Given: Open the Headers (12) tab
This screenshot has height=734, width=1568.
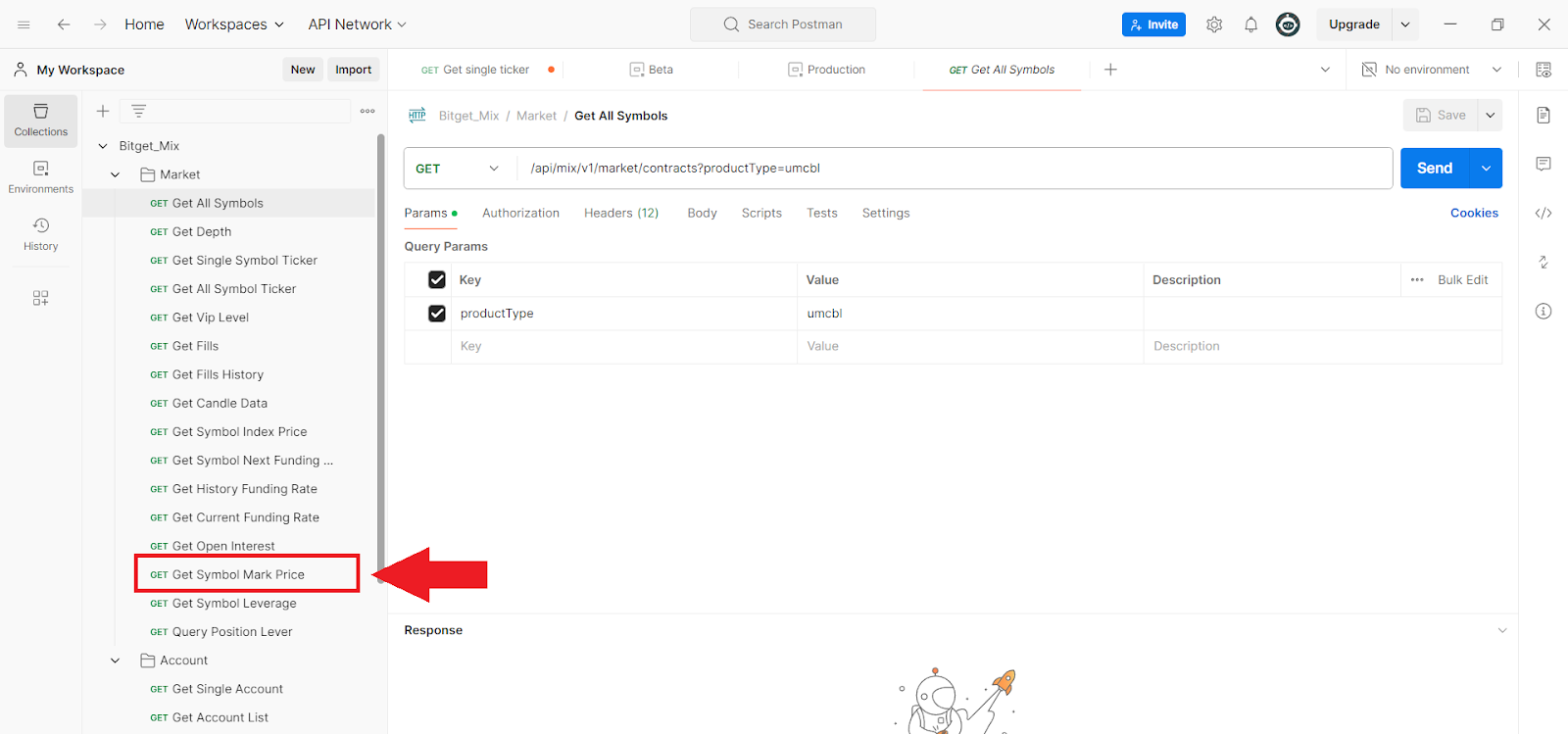Looking at the screenshot, I should [x=621, y=213].
